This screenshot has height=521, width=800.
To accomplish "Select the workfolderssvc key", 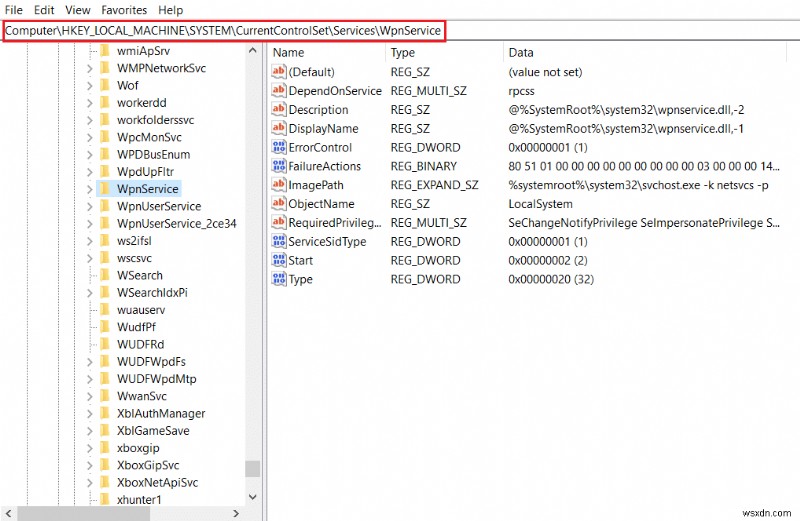I will pyautogui.click(x=155, y=120).
